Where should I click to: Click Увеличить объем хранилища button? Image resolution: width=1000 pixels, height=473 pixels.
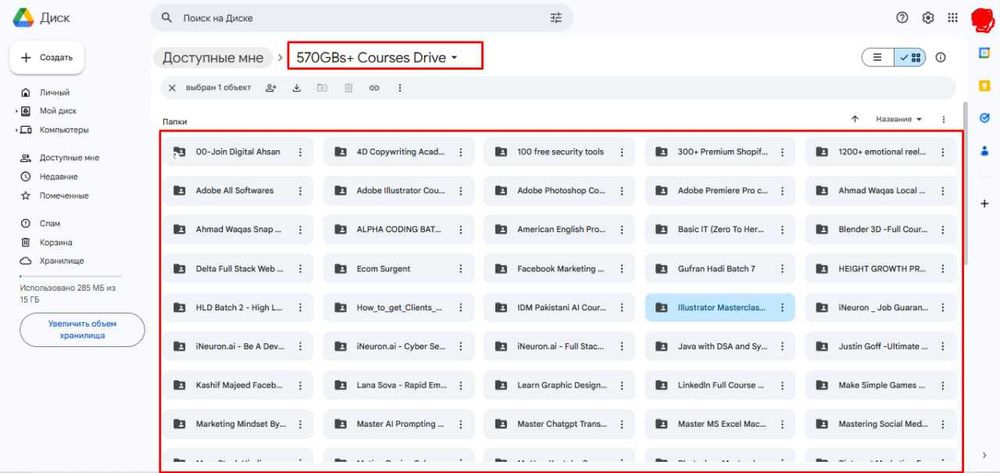coord(82,330)
